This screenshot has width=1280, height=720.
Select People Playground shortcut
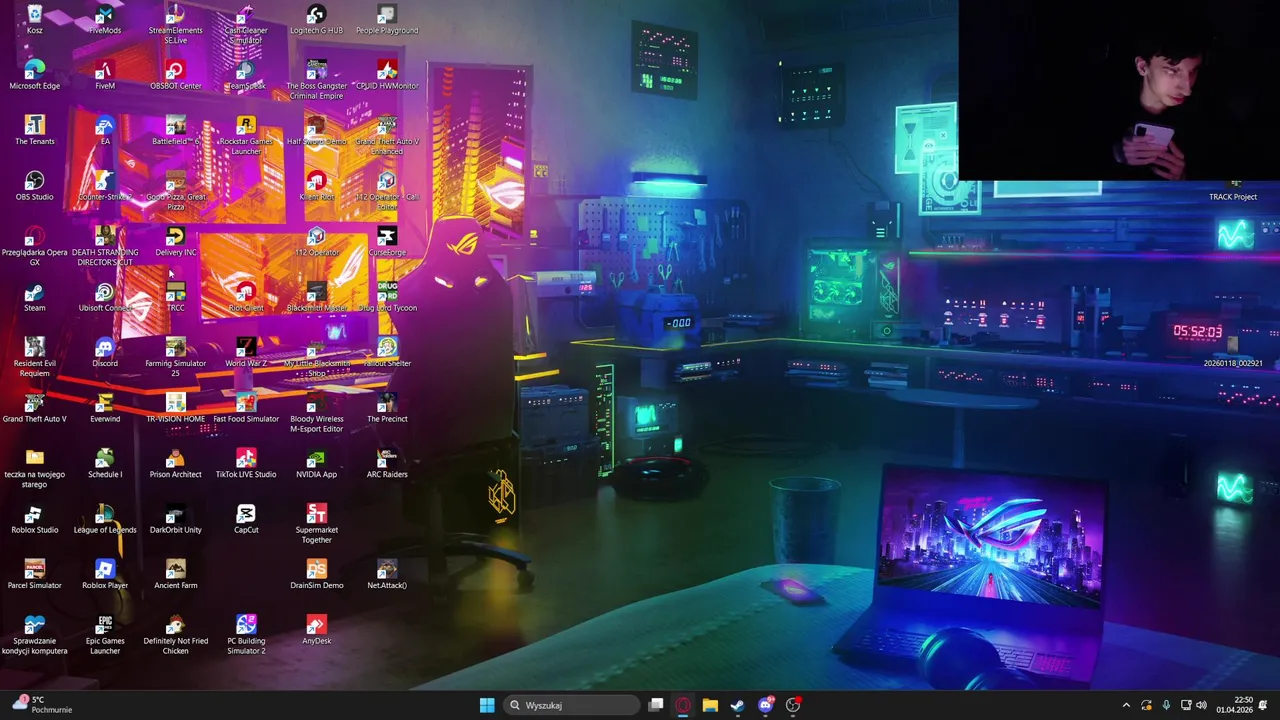coord(387,19)
